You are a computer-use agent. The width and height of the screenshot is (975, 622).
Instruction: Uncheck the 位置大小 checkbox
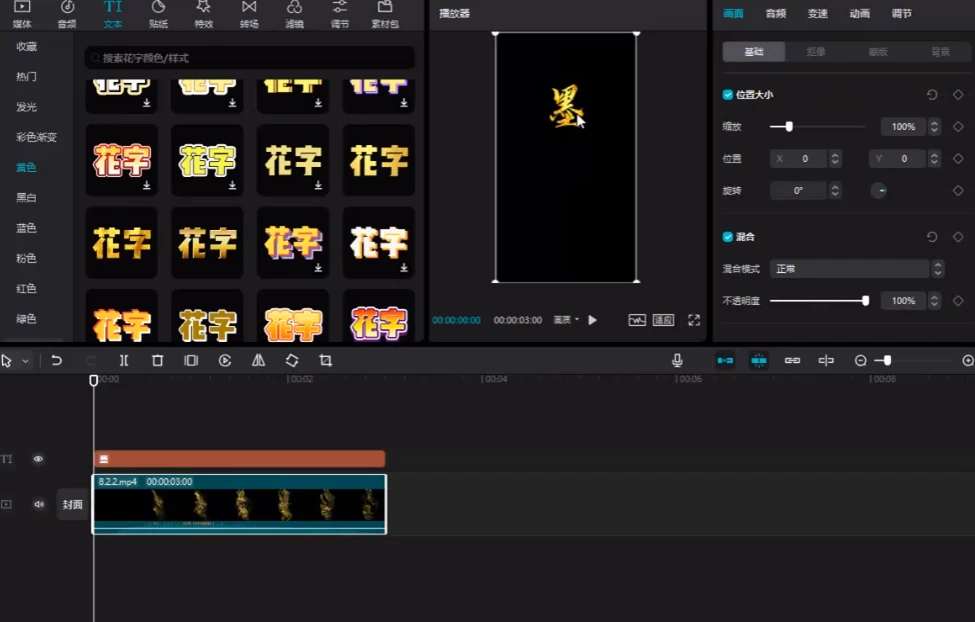728,95
